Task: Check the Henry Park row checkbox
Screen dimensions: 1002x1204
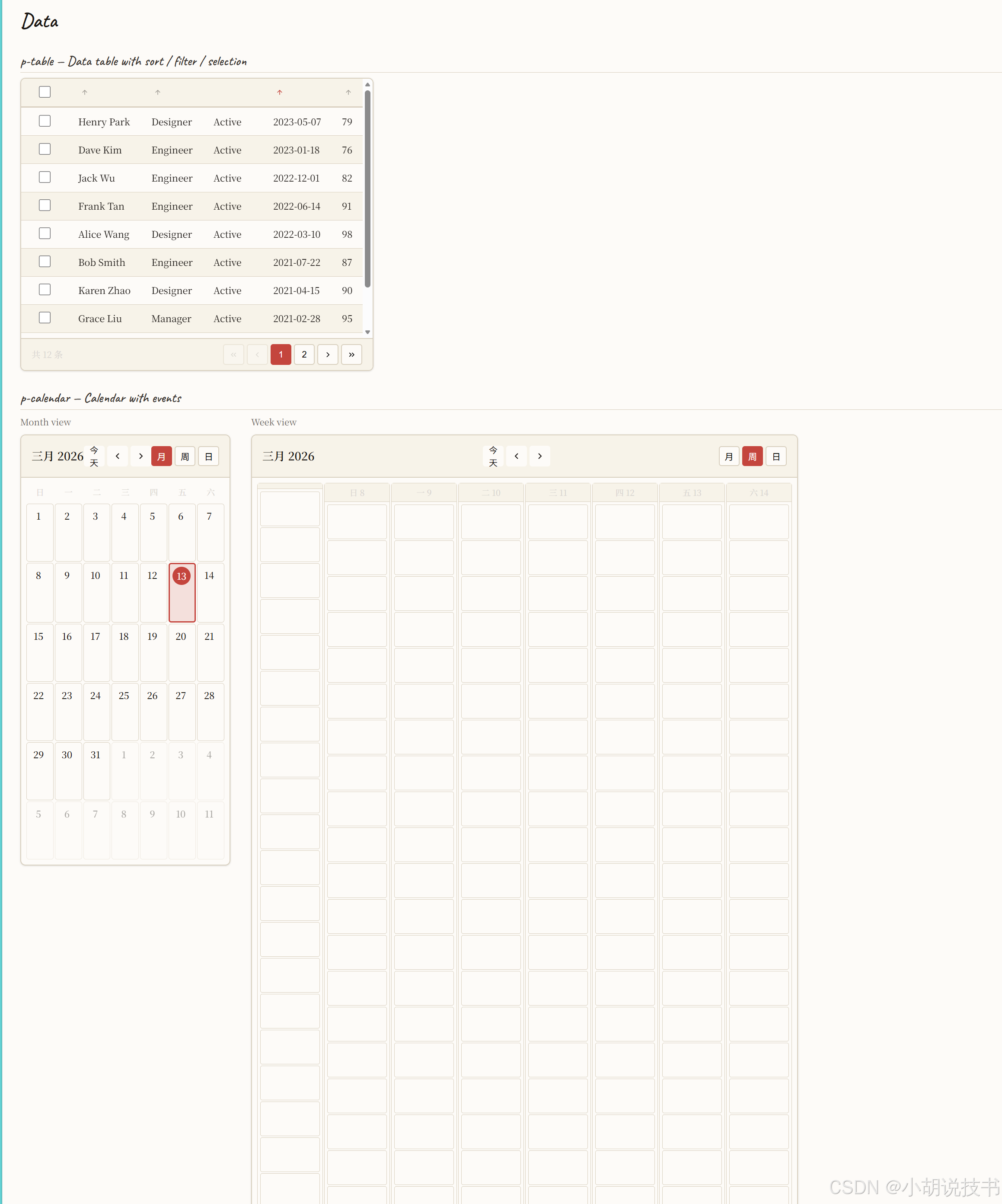Action: pos(45,121)
